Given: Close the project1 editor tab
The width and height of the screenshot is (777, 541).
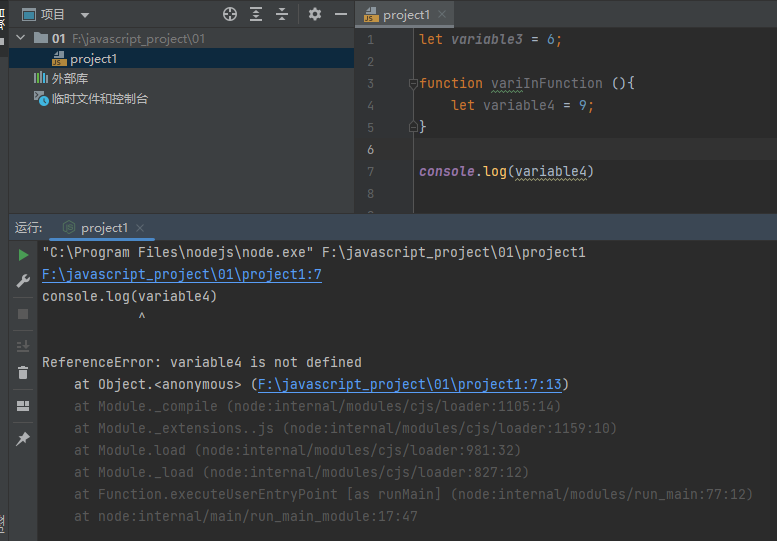Looking at the screenshot, I should pyautogui.click(x=442, y=14).
